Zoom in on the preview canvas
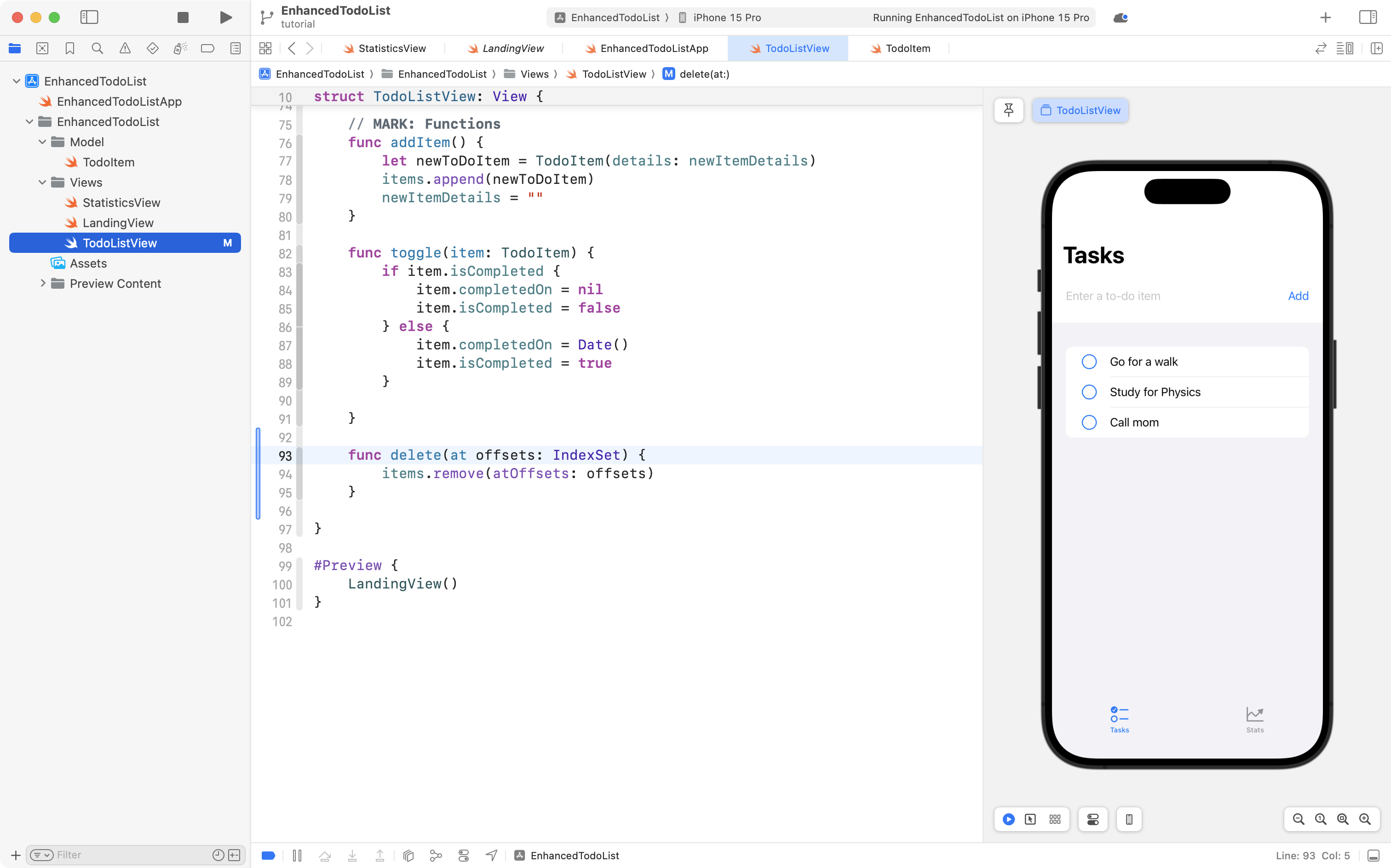1391x868 pixels. pyautogui.click(x=1365, y=819)
